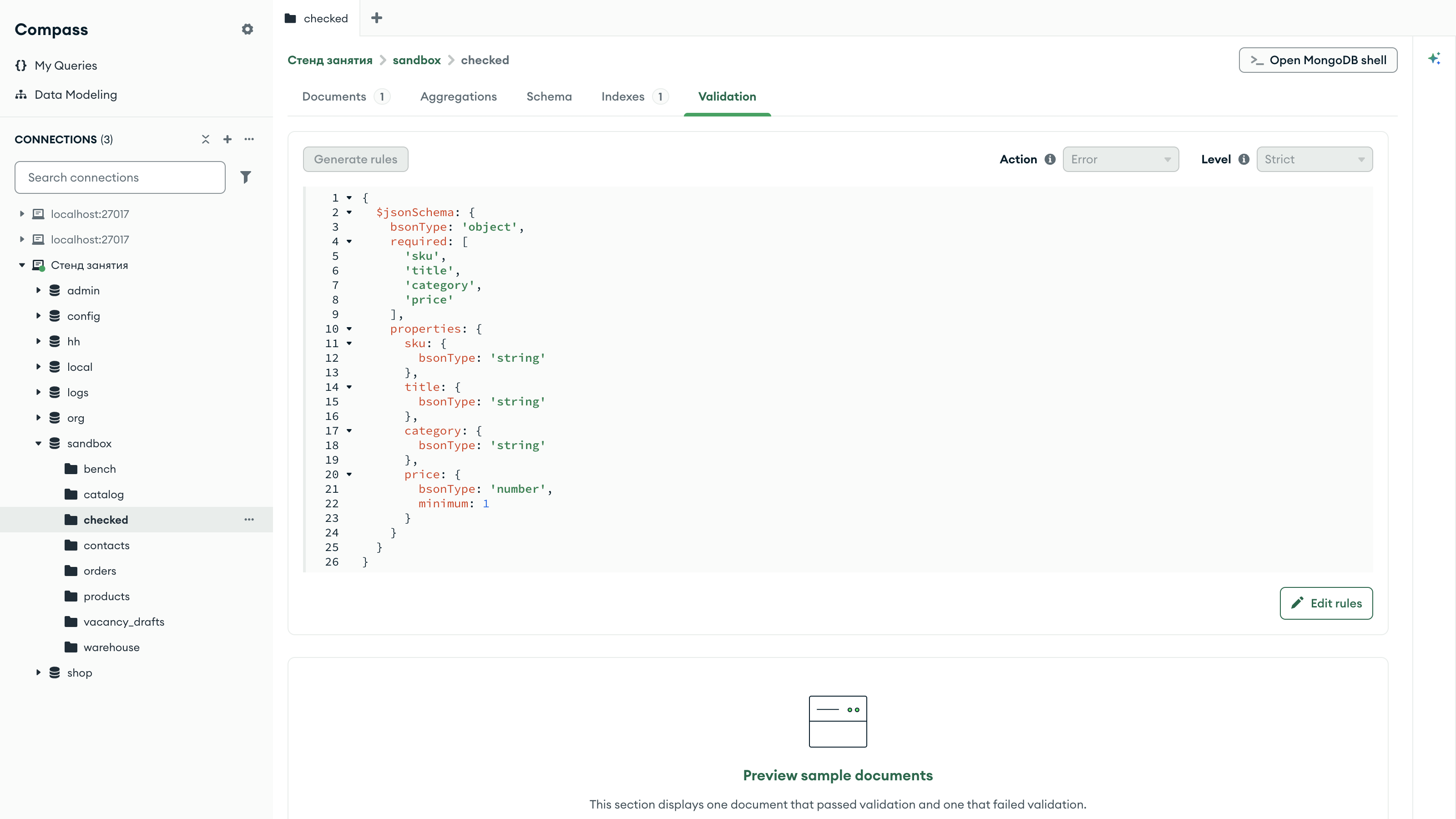Open connections filter funnel icon
The width and height of the screenshot is (1456, 819).
[x=245, y=177]
